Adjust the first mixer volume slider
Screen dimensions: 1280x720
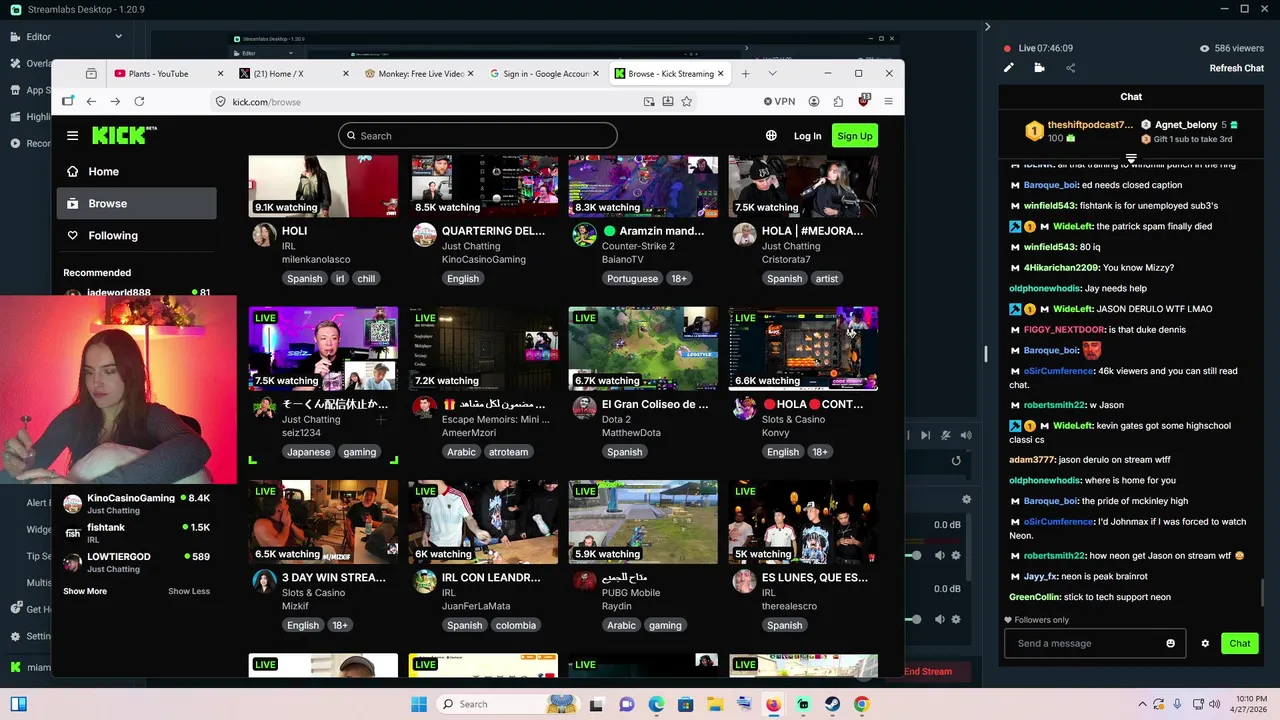(x=914, y=555)
